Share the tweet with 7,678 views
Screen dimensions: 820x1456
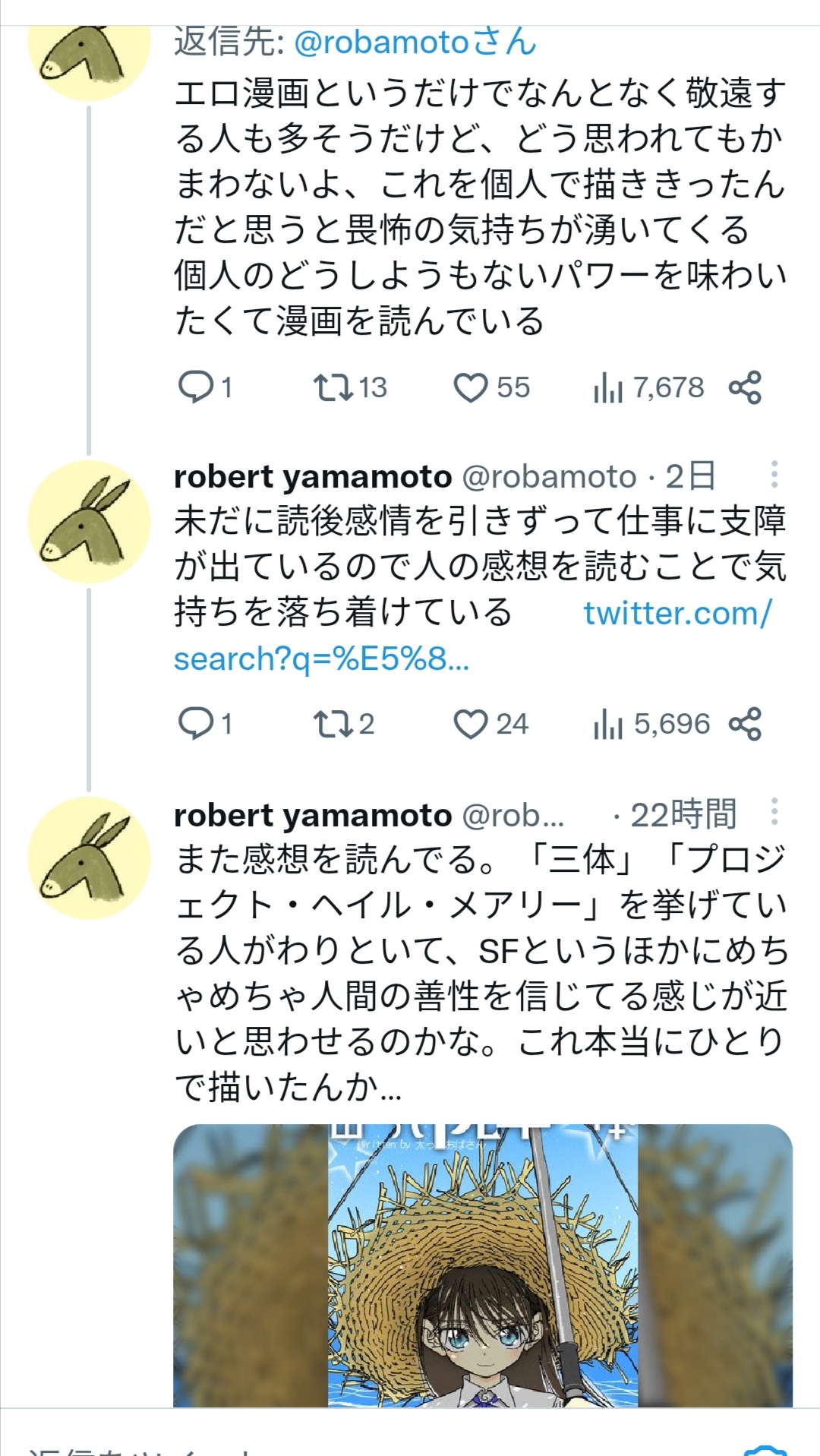click(x=745, y=387)
